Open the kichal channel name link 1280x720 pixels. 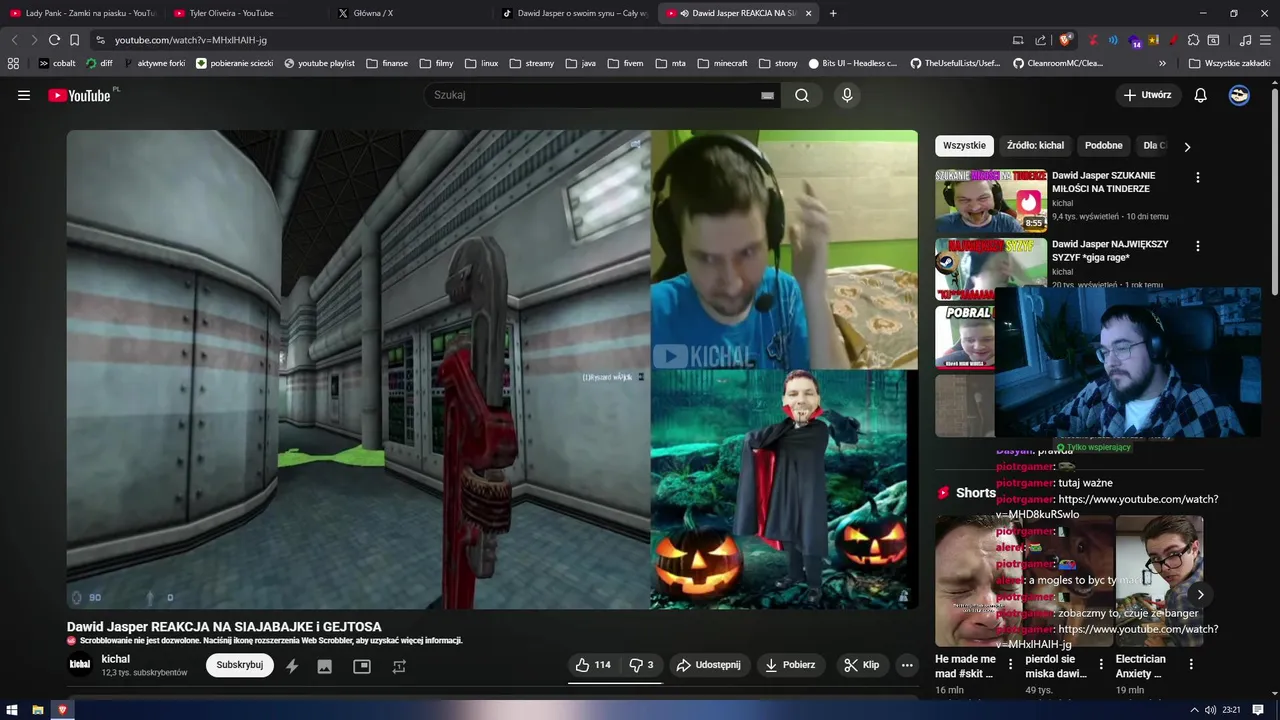(x=116, y=659)
